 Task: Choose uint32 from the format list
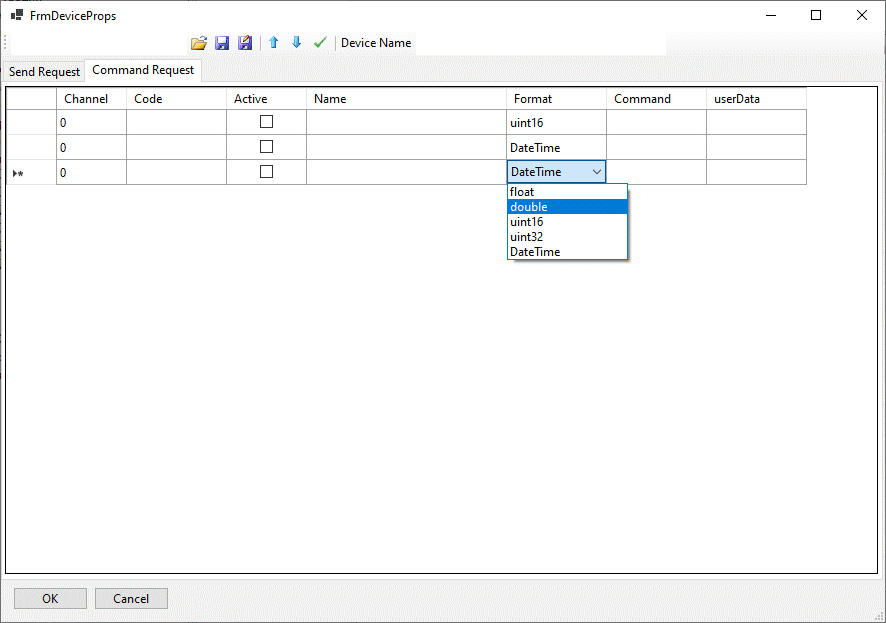[567, 237]
